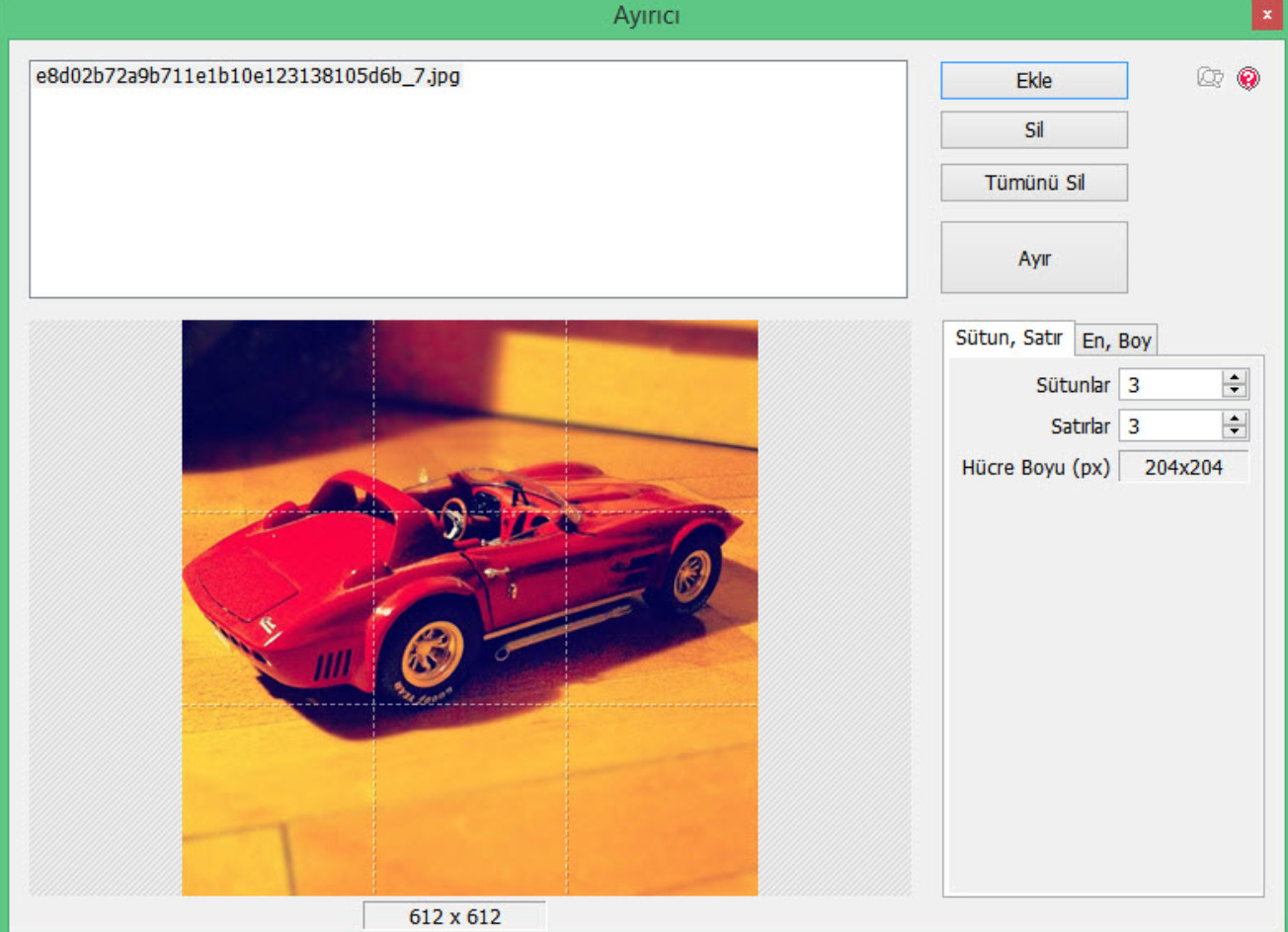Focus the Satırlar number field
Viewport: 1288px width, 932px height.
1170,427
